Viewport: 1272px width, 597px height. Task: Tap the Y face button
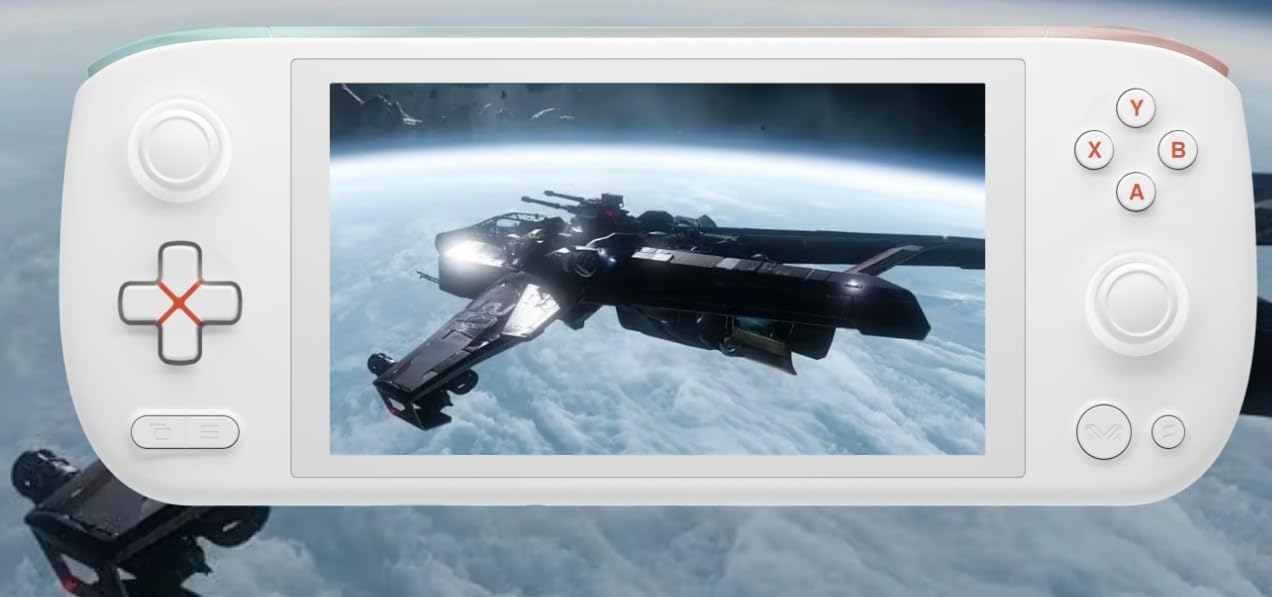(x=1136, y=107)
